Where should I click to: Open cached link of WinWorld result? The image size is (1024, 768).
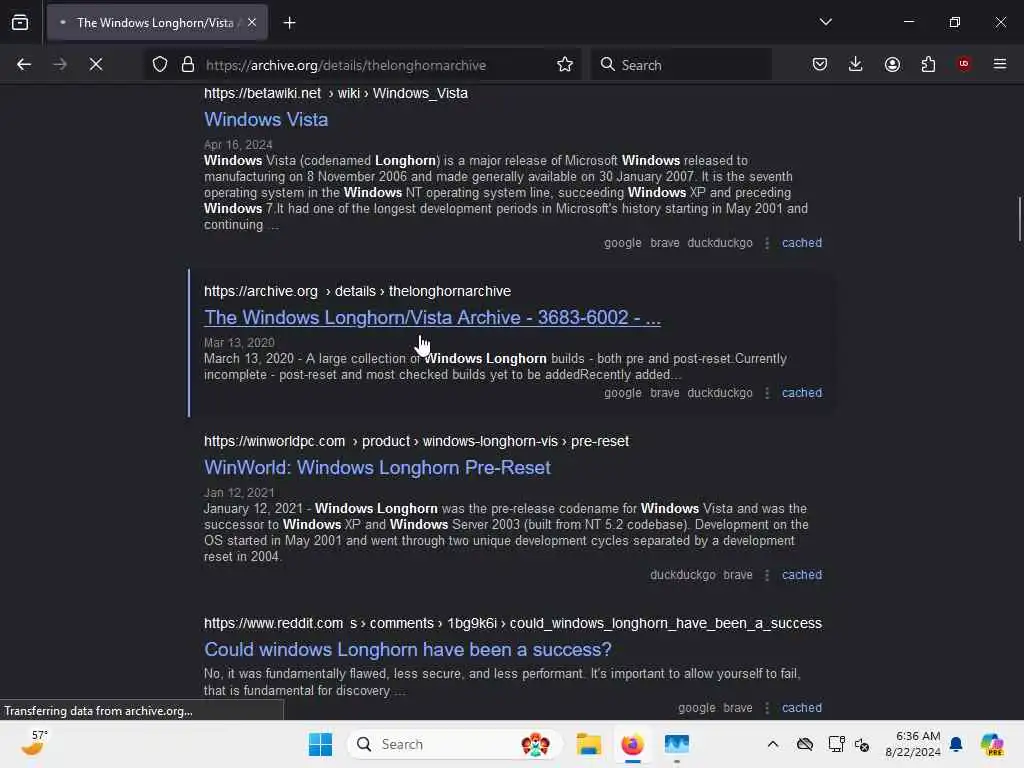pos(802,575)
